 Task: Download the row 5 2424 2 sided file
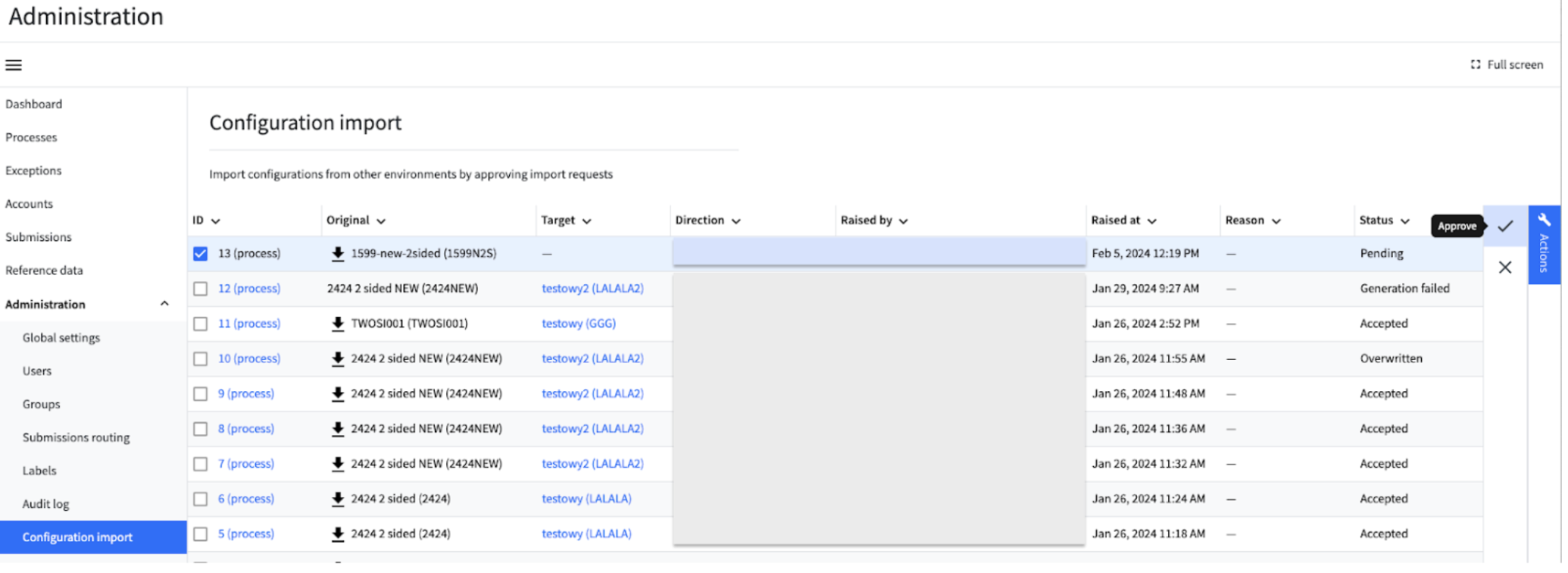tap(338, 534)
